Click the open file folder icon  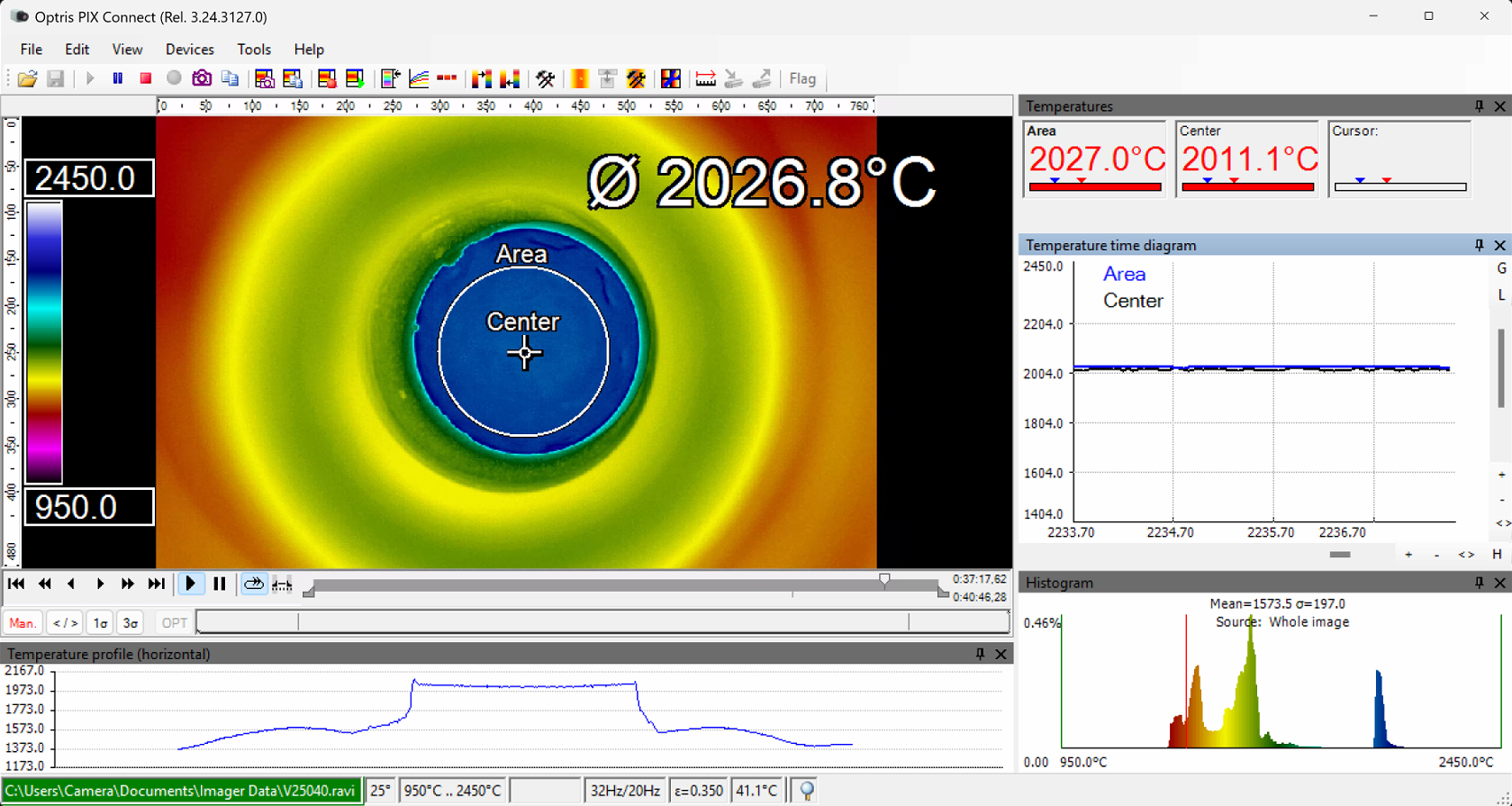[27, 79]
